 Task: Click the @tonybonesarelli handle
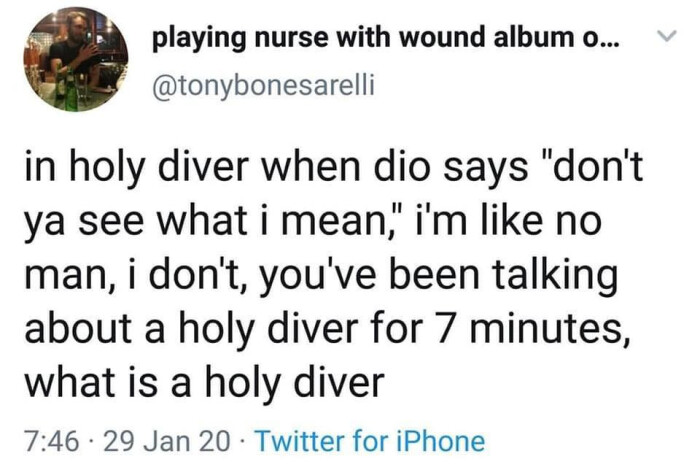262,85
